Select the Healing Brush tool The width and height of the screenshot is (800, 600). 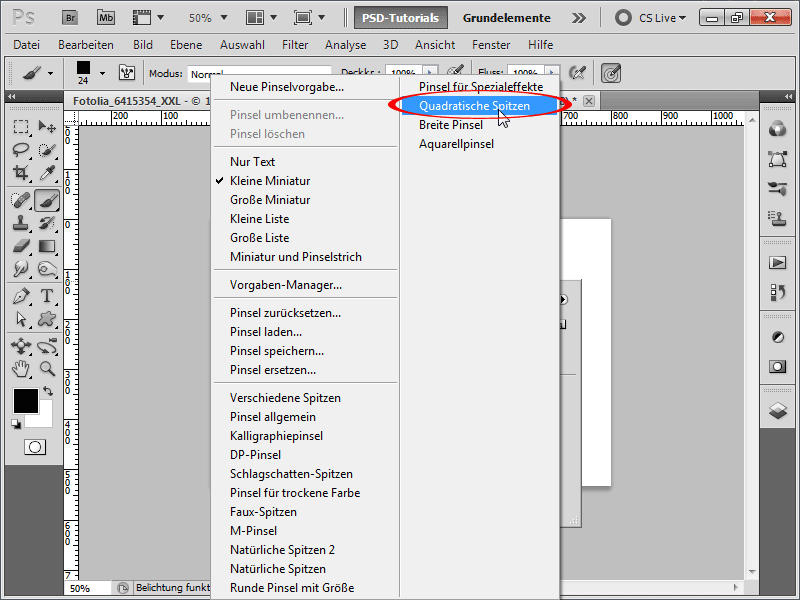21,200
